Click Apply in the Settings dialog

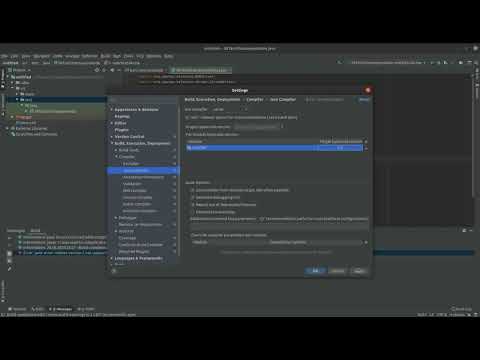pos(359,271)
